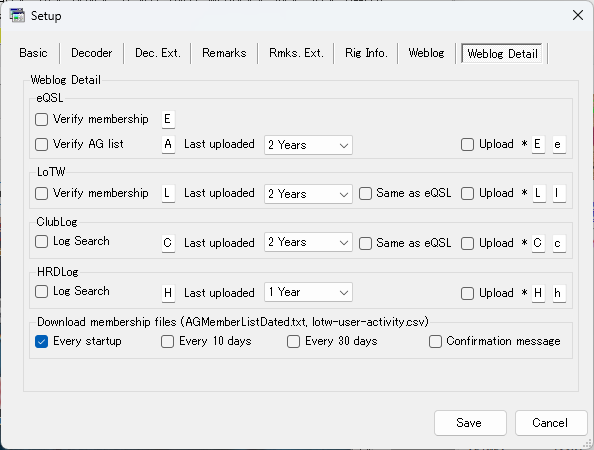Click the eQSL membership mark field E
The width and height of the screenshot is (594, 450).
168,120
